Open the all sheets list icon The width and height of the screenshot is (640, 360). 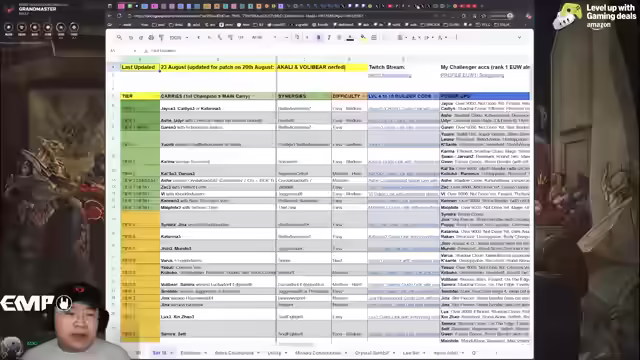(x=138, y=353)
